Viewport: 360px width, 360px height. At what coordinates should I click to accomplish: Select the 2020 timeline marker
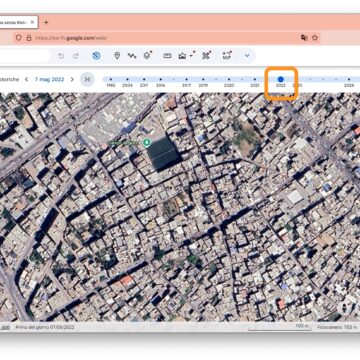coord(229,79)
